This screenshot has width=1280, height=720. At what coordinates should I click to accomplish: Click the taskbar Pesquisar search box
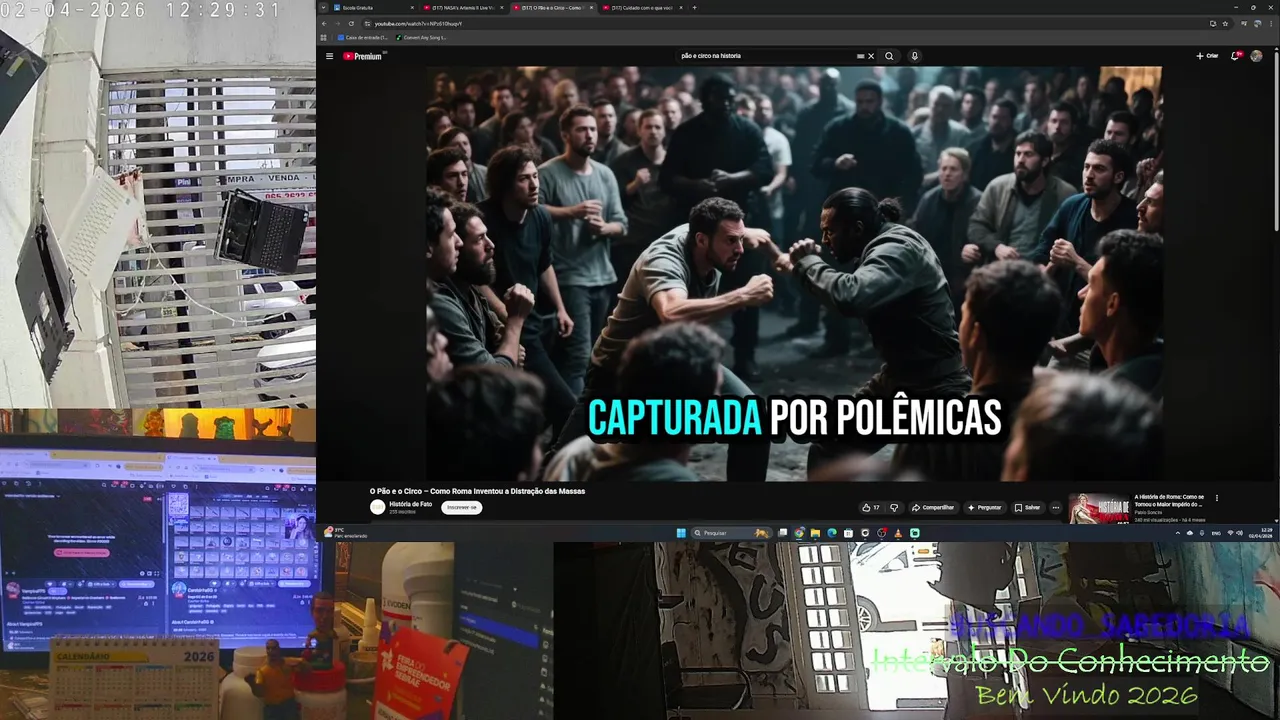[x=730, y=533]
